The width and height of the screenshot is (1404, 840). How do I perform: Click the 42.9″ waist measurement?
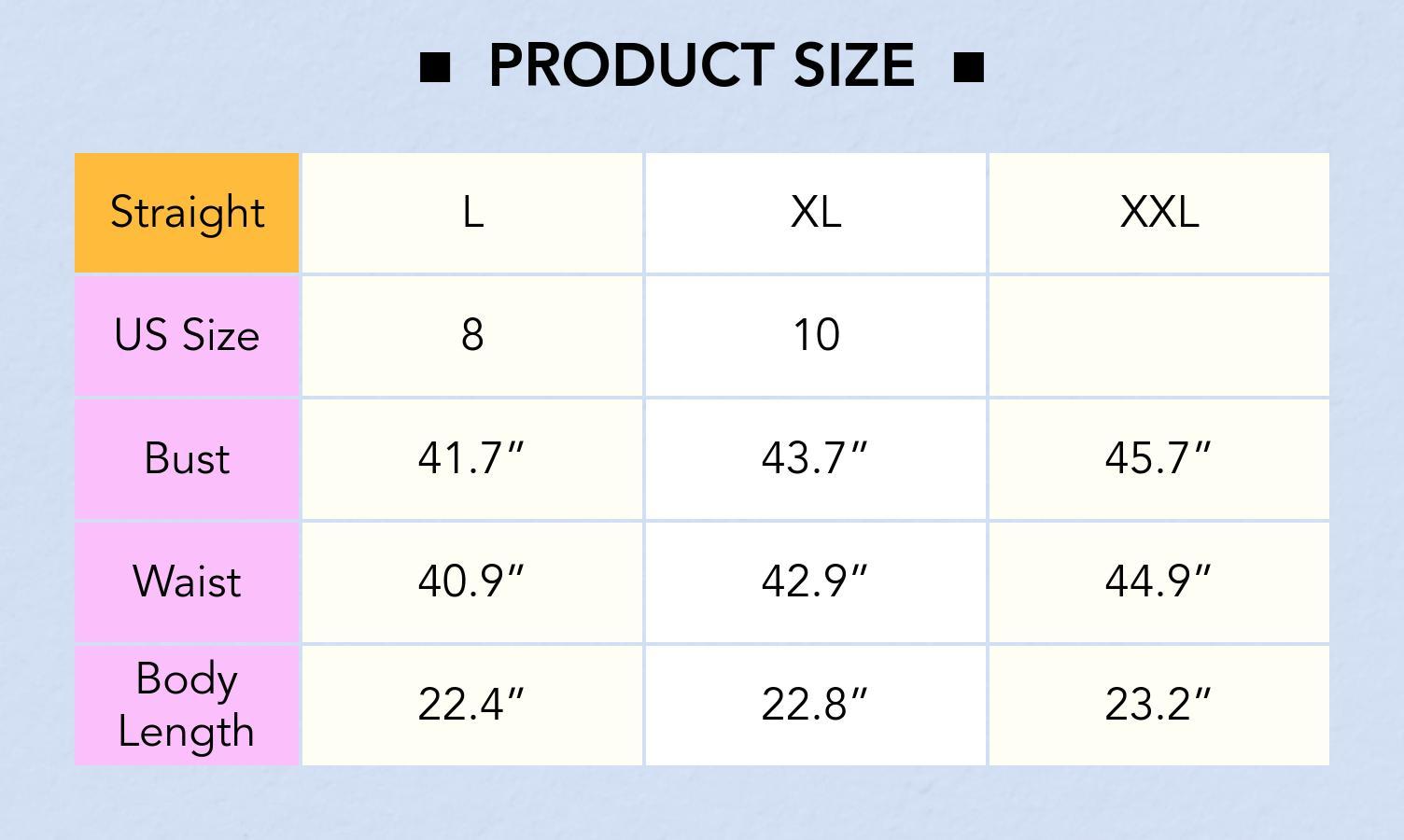click(x=816, y=581)
